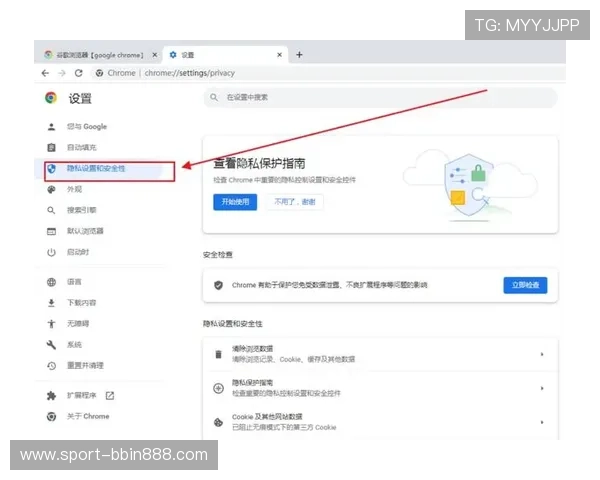Expand arrow on 清除浏览数据 row
The image size is (600, 480).
tap(542, 354)
